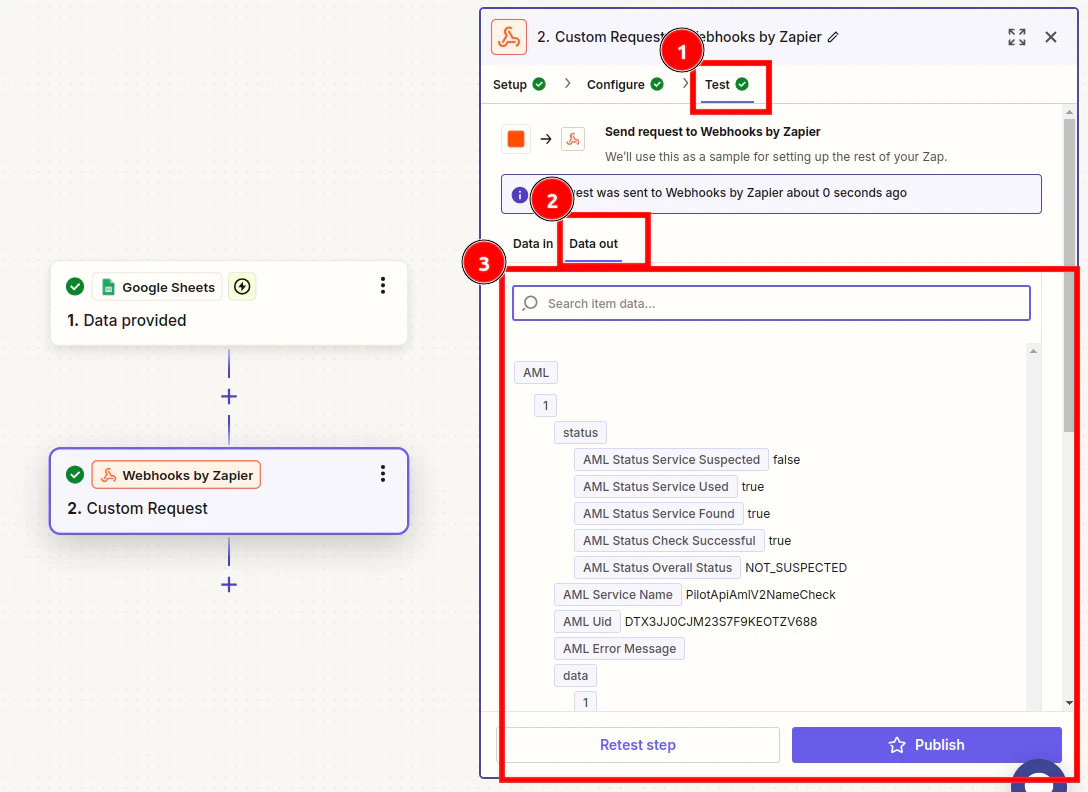
Task: Open the three-dot menu on the Google Sheets step
Action: 383,285
